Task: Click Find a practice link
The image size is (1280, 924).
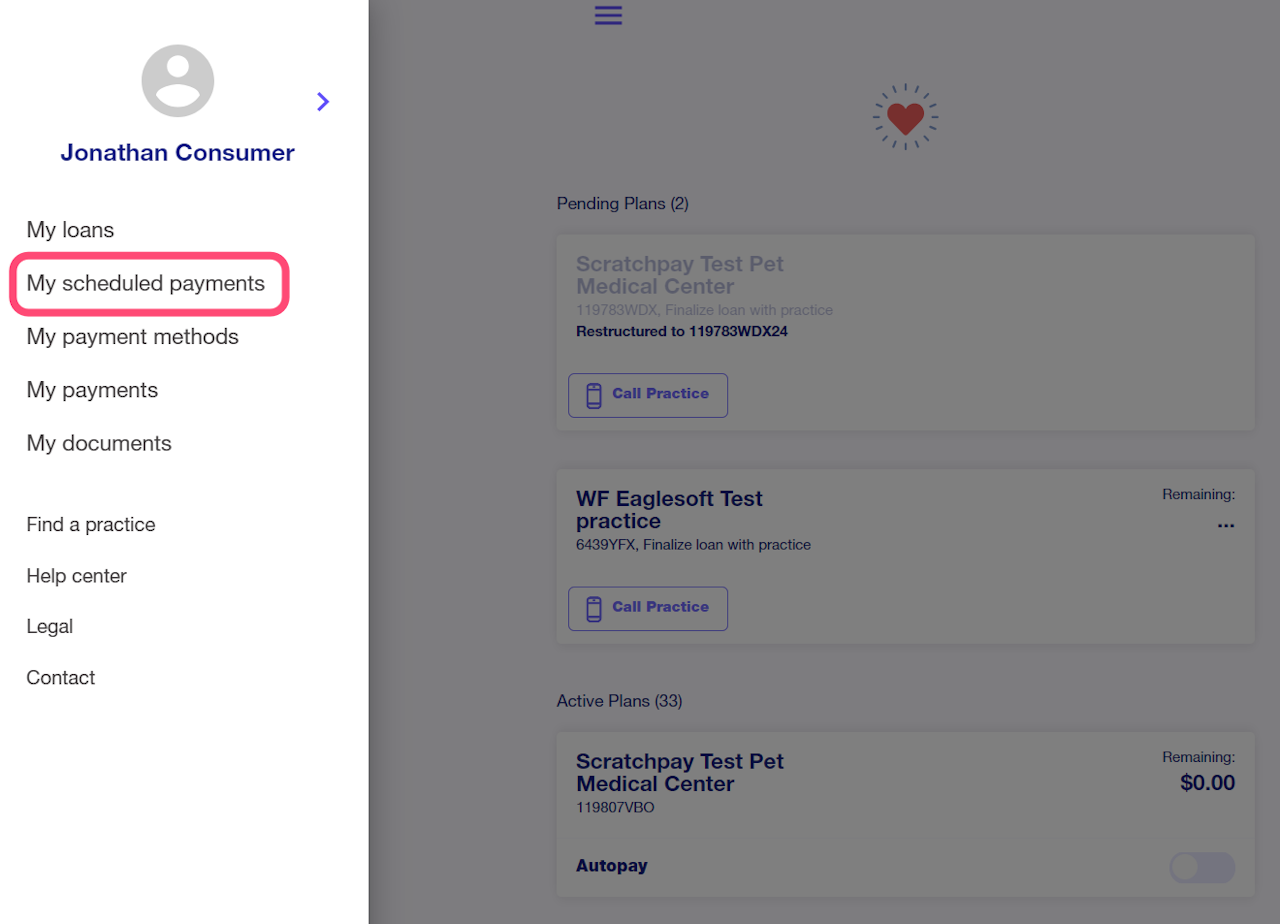Action: (x=91, y=525)
